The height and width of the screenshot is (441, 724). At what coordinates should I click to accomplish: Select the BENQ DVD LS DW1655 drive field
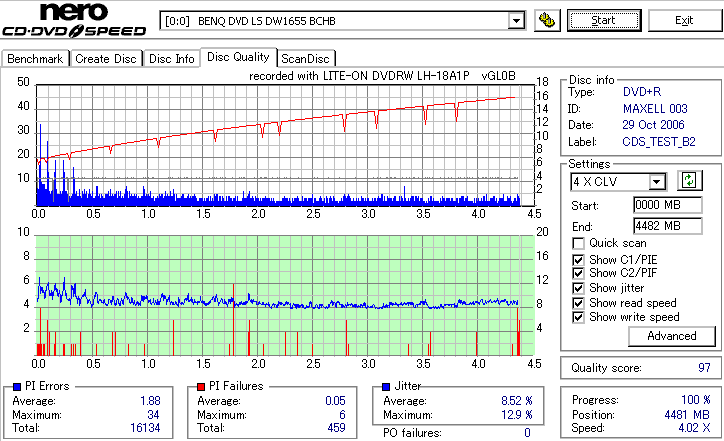(342, 21)
